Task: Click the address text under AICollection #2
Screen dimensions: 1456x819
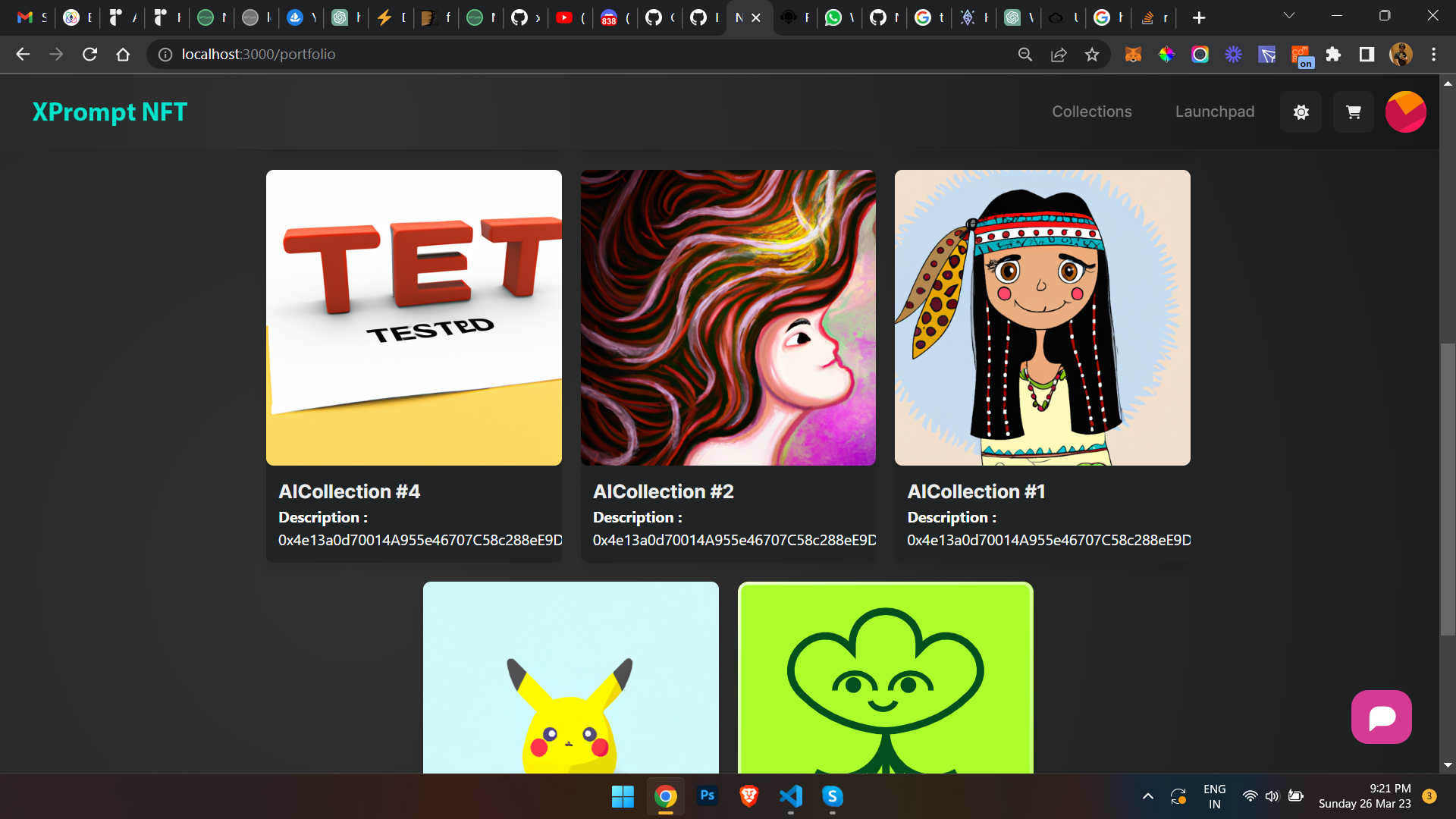Action: 734,540
